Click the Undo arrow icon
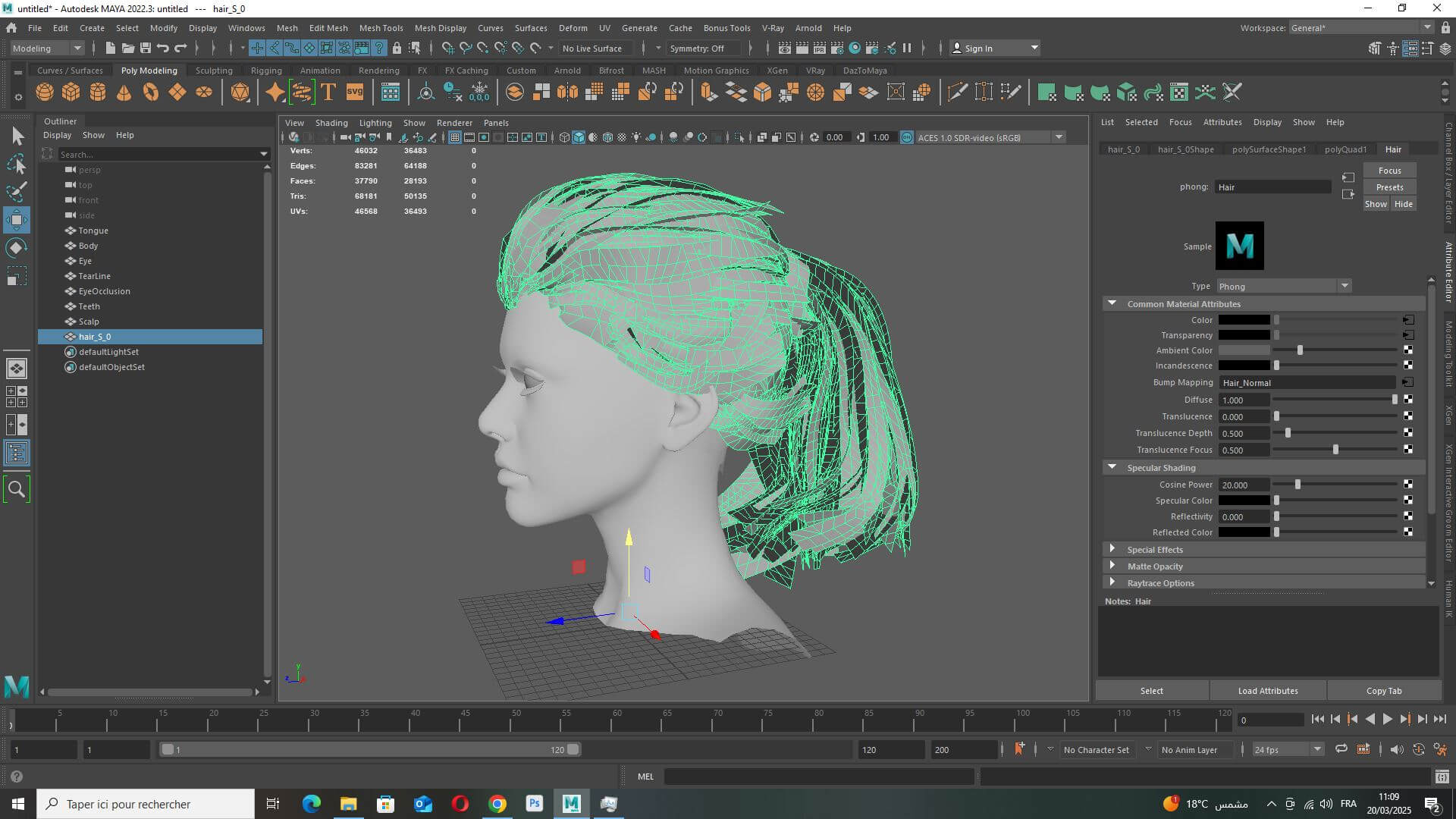The image size is (1456, 819). 163,48
